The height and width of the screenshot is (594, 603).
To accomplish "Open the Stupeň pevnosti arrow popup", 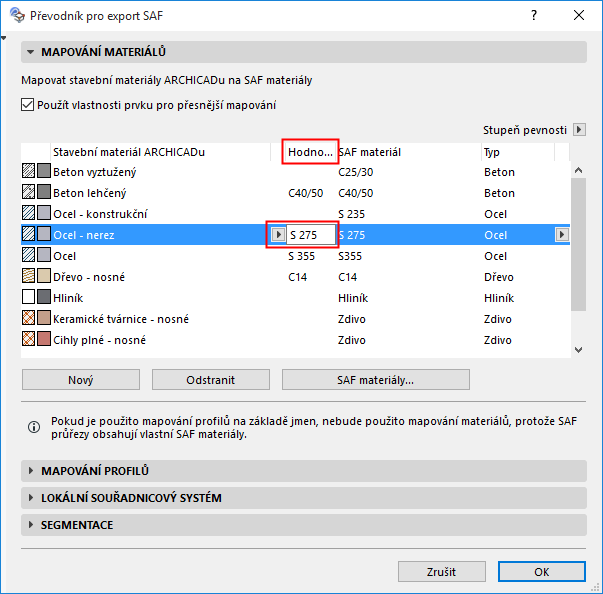I will (579, 130).
